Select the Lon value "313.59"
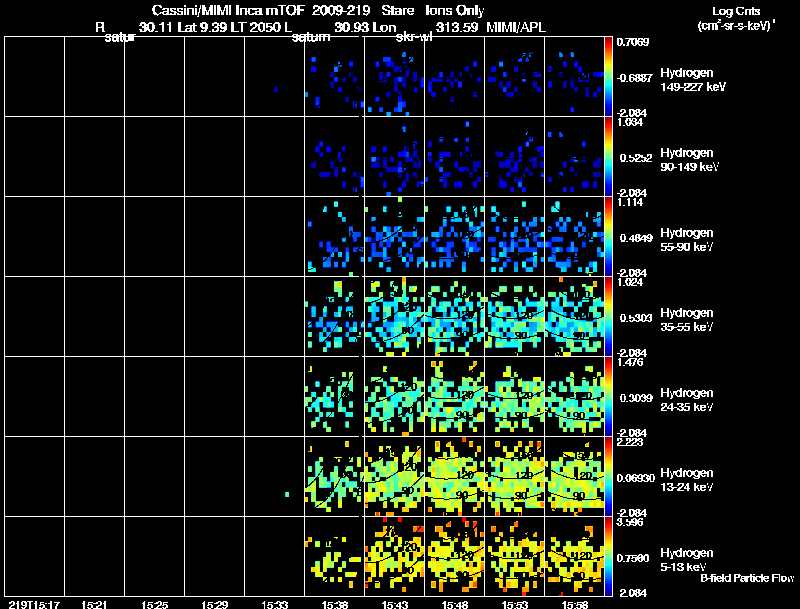800x609 pixels. pyautogui.click(x=457, y=27)
